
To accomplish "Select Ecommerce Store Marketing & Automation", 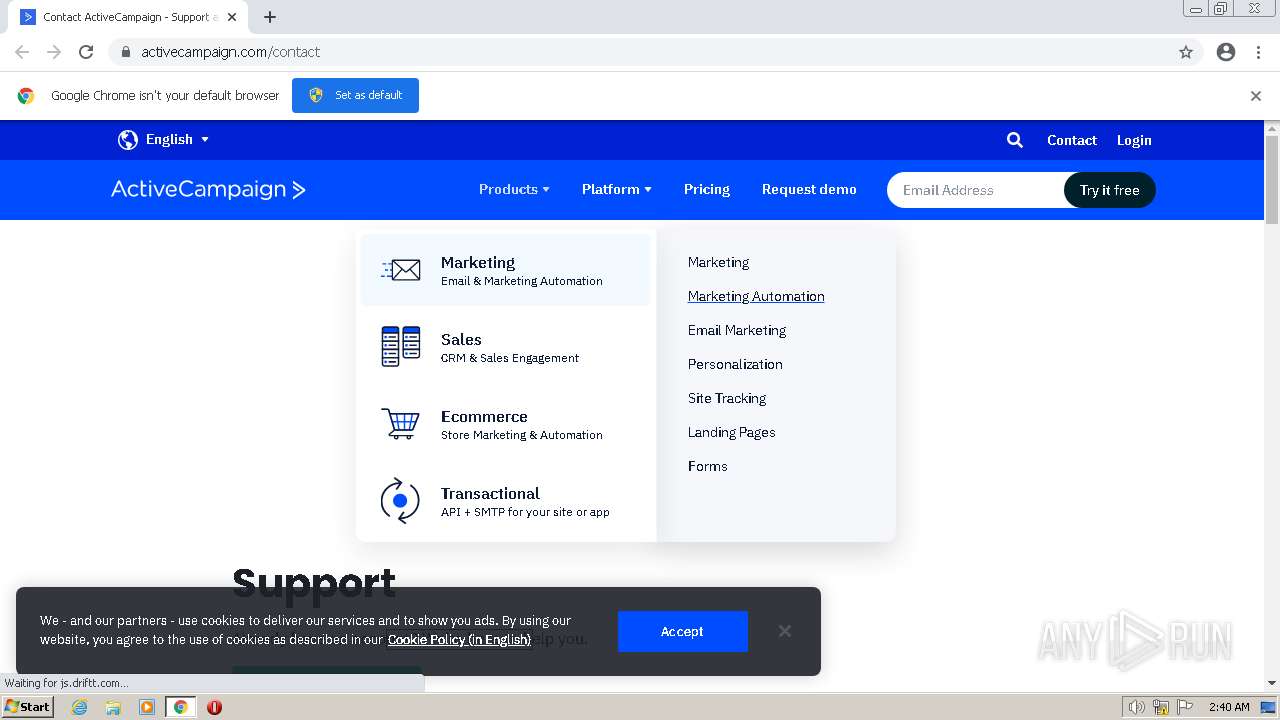I will coord(505,424).
